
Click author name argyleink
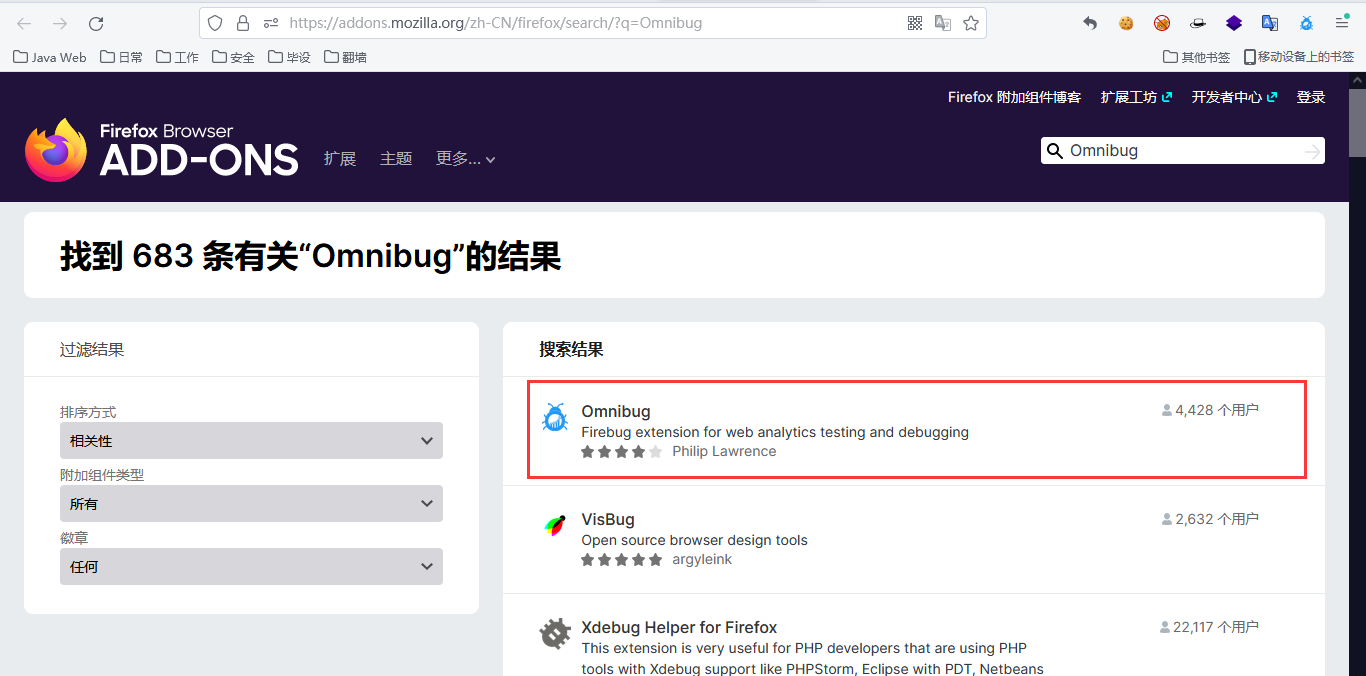702,559
